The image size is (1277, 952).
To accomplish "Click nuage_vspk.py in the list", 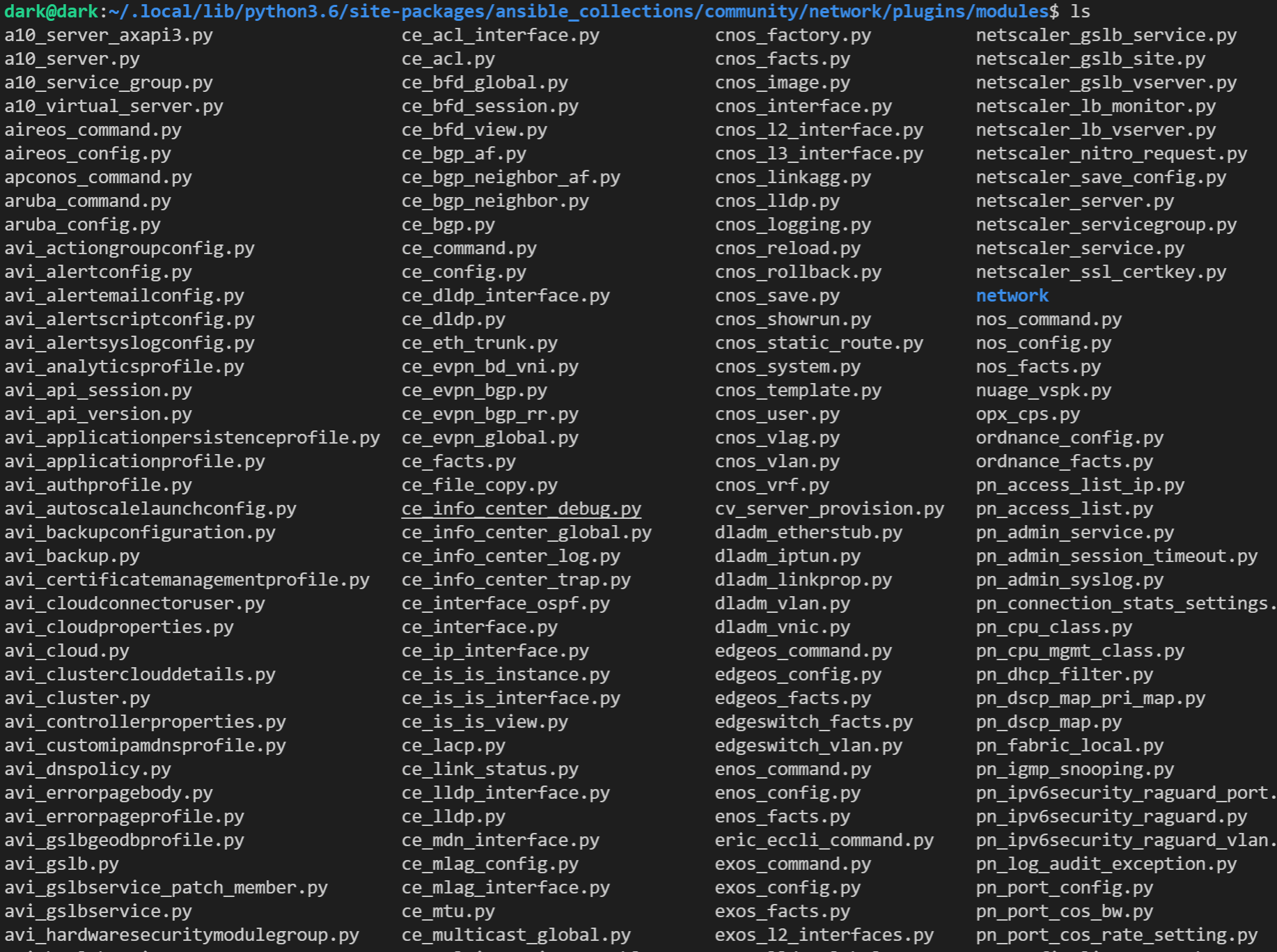I will tap(1042, 390).
